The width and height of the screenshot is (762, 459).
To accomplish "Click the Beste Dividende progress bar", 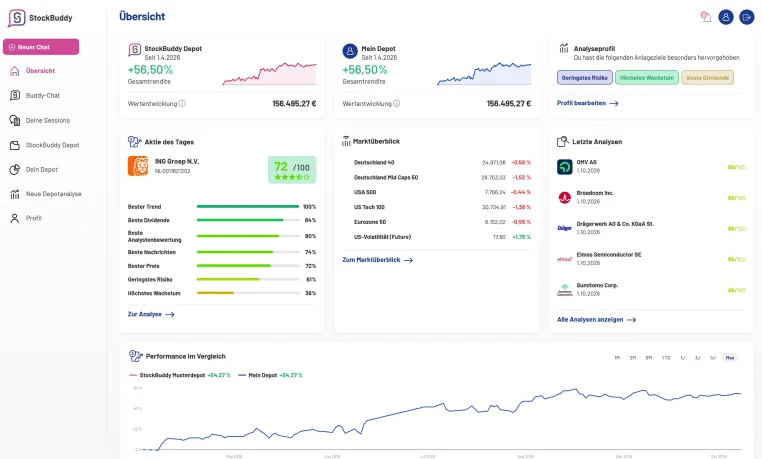I will [248, 220].
